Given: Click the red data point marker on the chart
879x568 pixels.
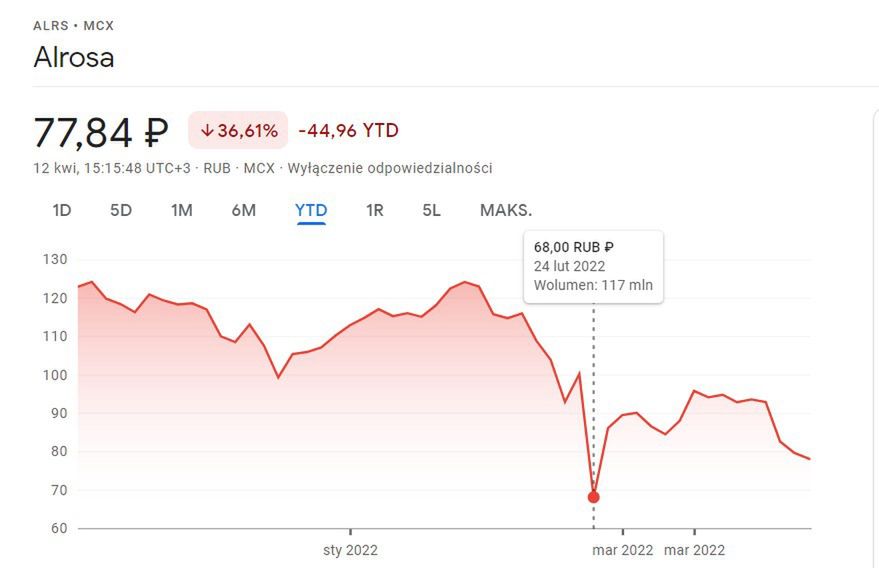Looking at the screenshot, I should tap(593, 497).
